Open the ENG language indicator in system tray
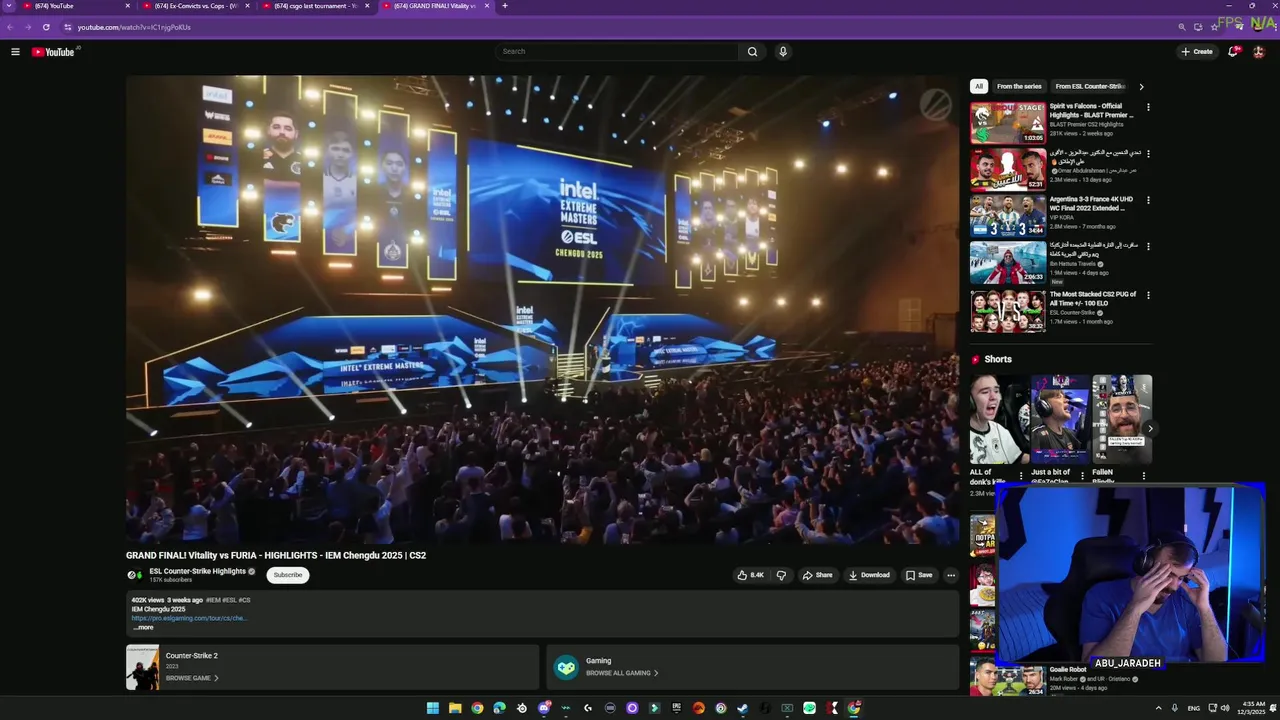This screenshot has width=1280, height=720. [1193, 708]
